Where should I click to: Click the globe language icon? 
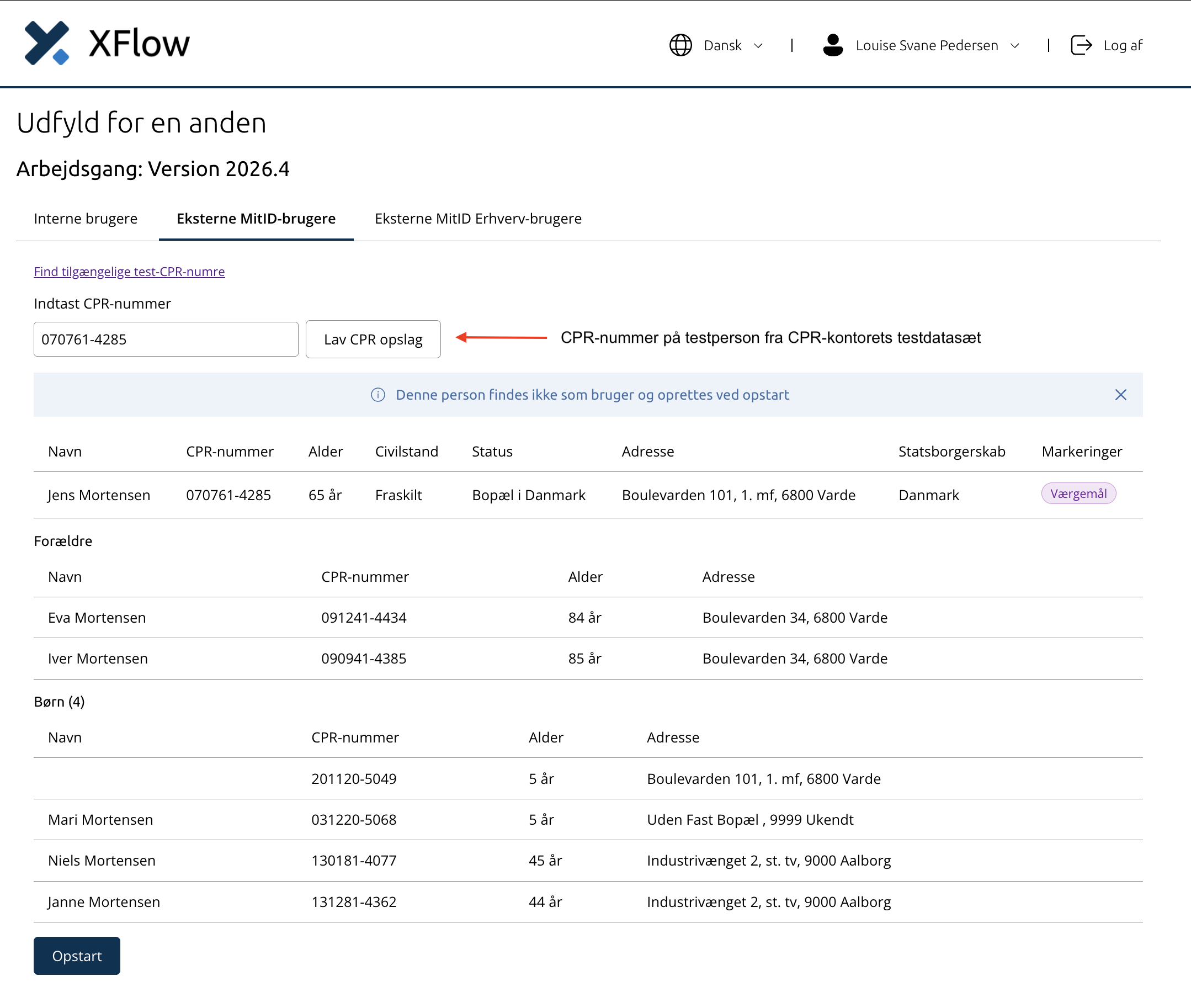point(680,45)
